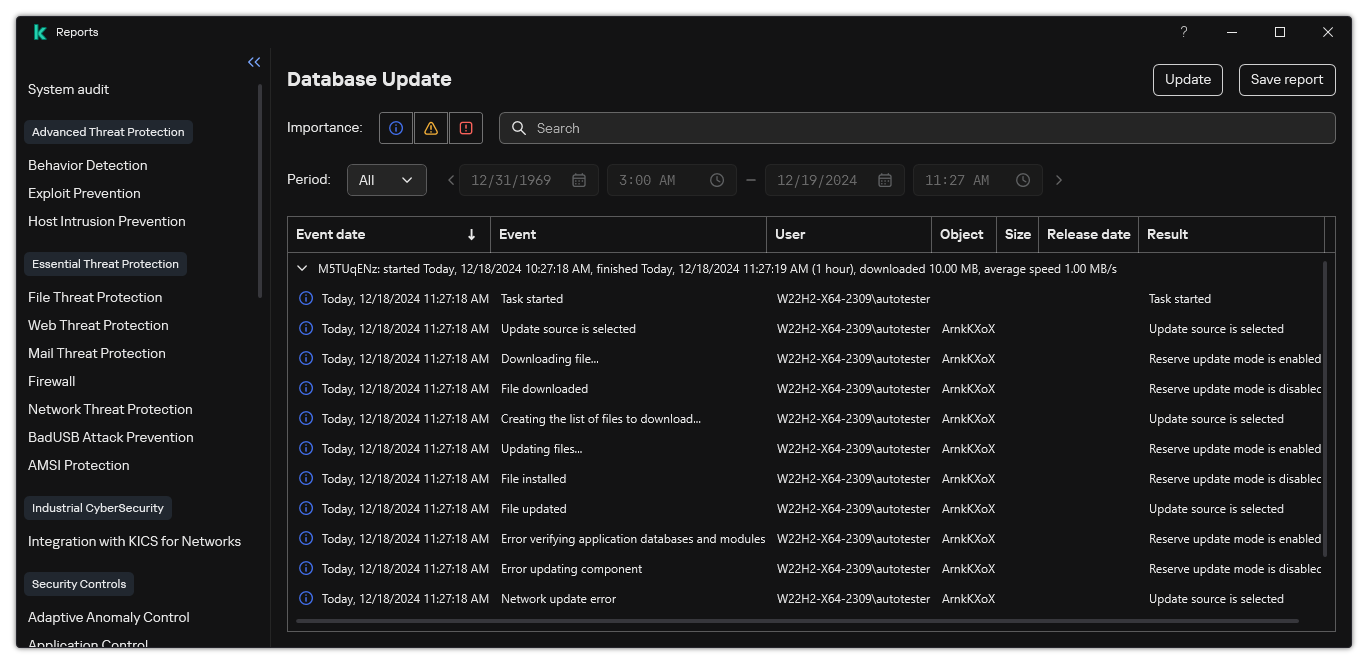The height and width of the screenshot is (664, 1368).
Task: Open the Kaspersky application logo icon
Action: (x=39, y=31)
